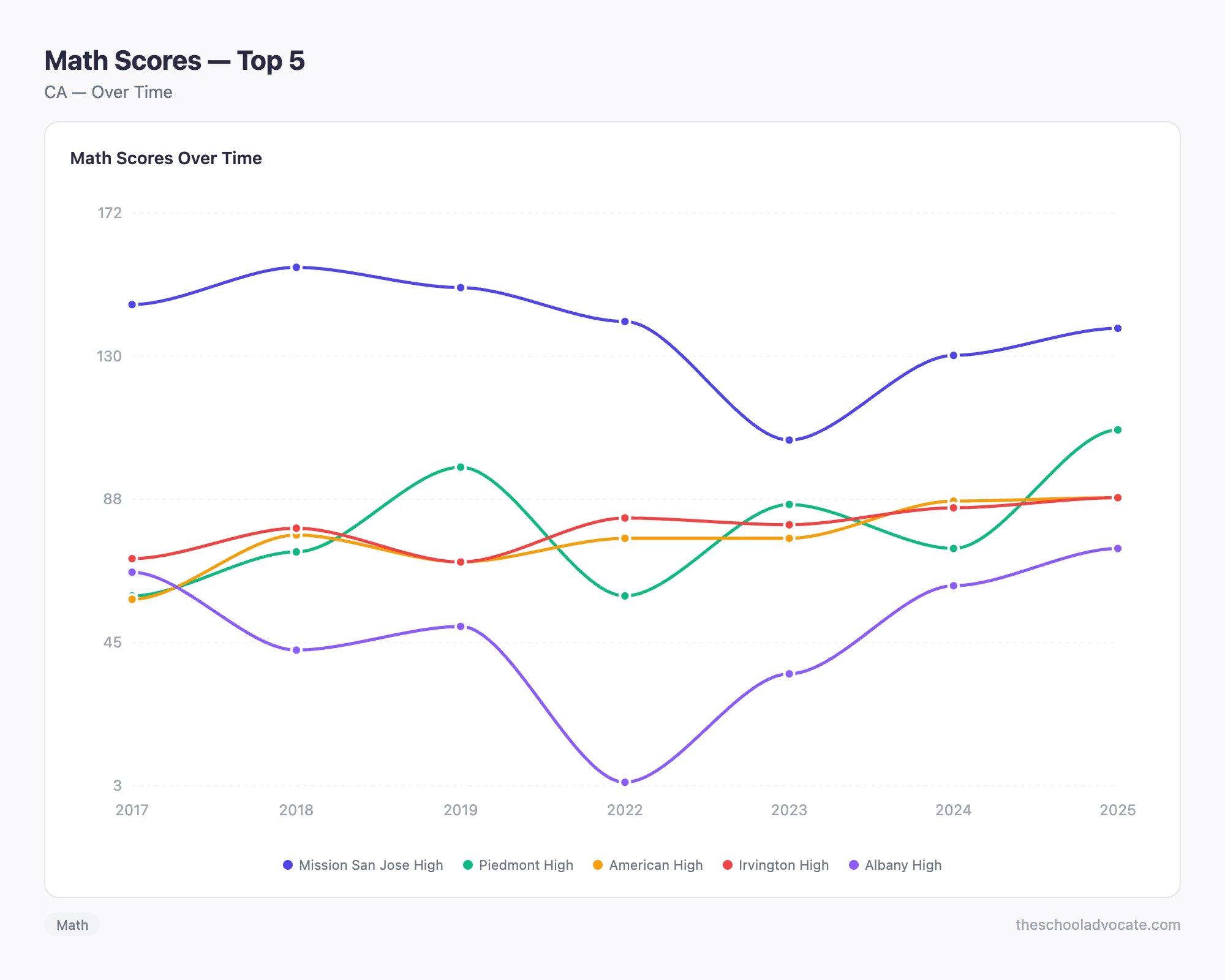The height and width of the screenshot is (980, 1225).
Task: Select Albany High 2024 data point
Action: pyautogui.click(x=954, y=586)
